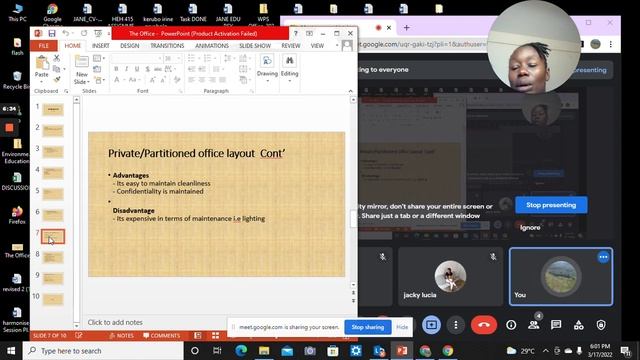640x360 pixels.
Task: Open Meet meeting details info icon
Action: pyautogui.click(x=511, y=325)
